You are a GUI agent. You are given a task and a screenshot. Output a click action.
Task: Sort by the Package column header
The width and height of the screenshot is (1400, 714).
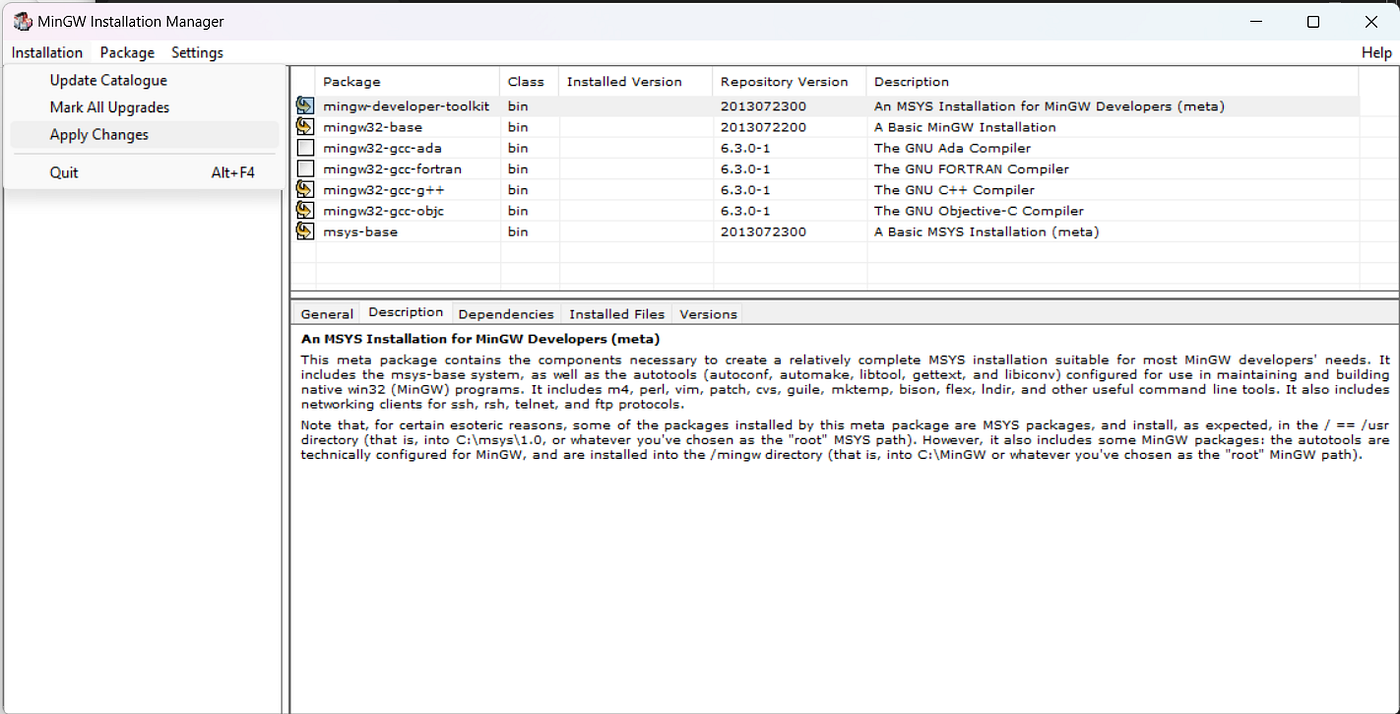tap(408, 81)
